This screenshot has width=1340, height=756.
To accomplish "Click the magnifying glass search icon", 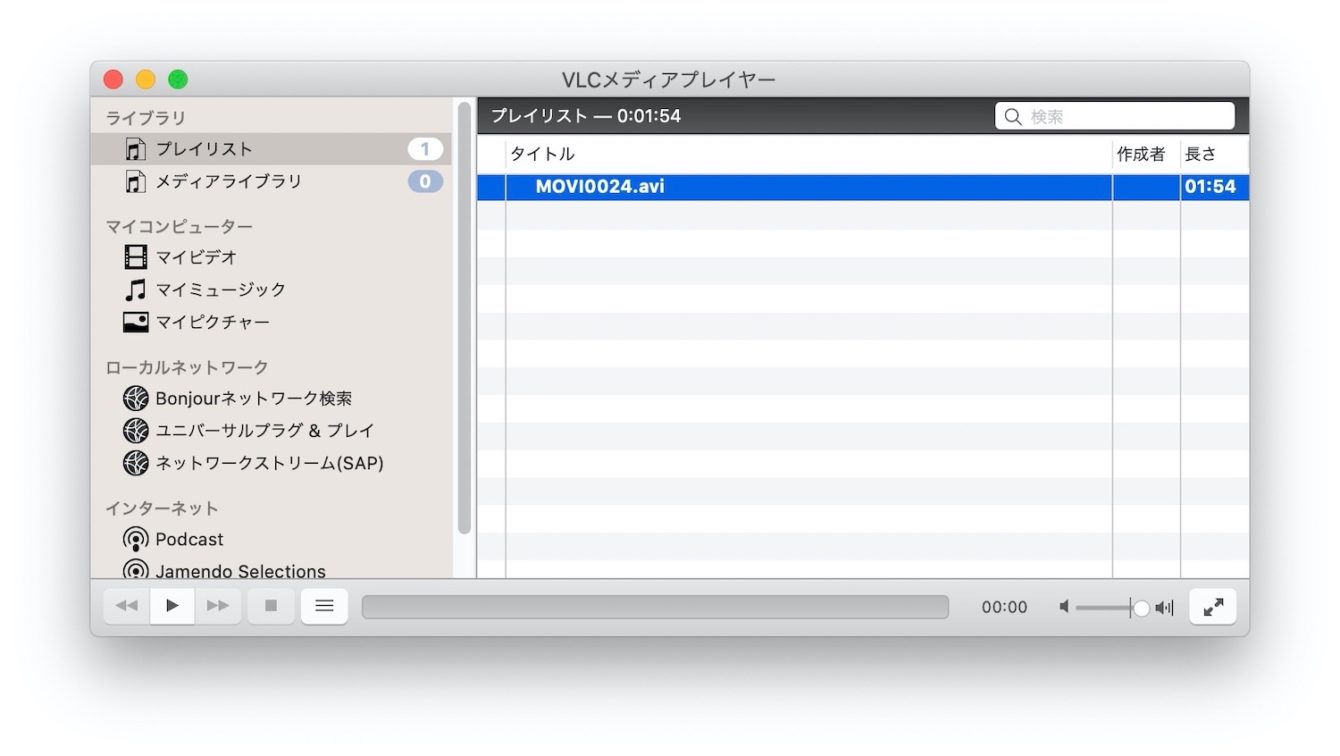I will pos(1013,117).
